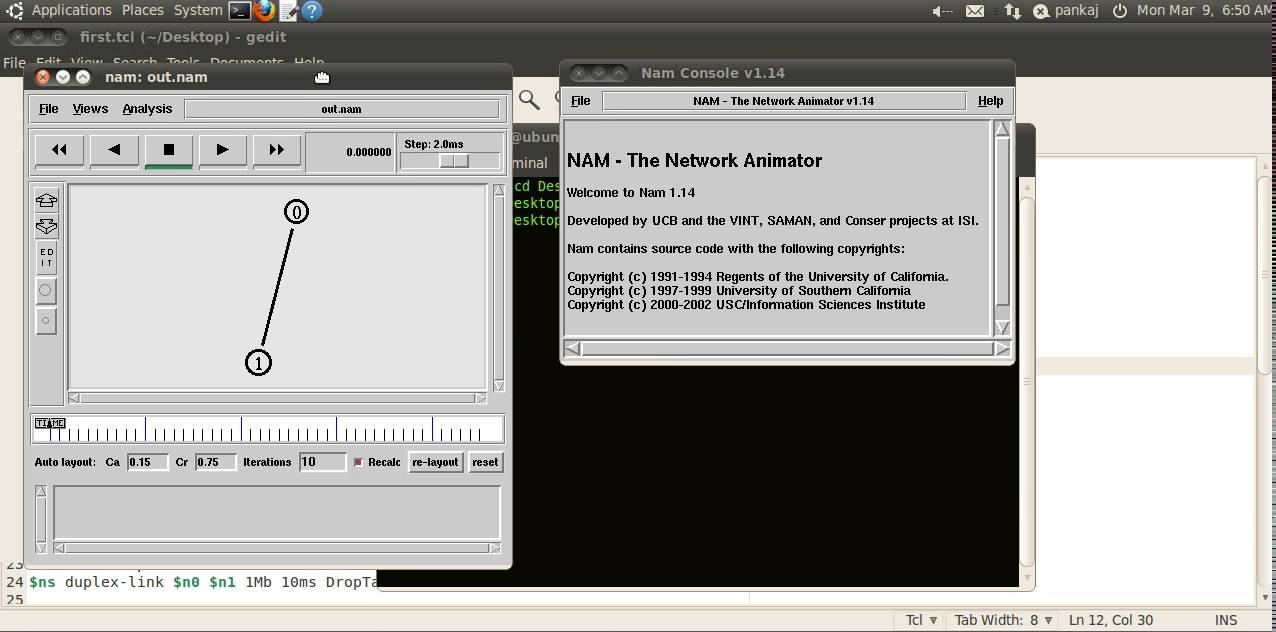1276x632 pixels.
Task: Open the Applications menu in top panel
Action: (x=71, y=10)
